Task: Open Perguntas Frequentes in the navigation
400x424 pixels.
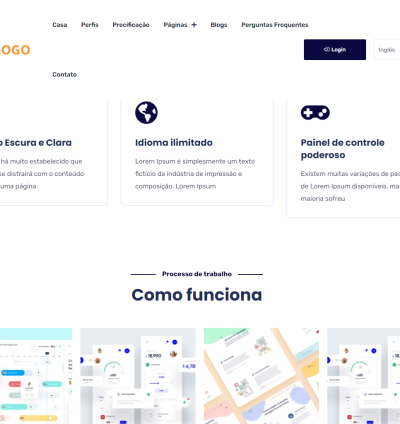Action: [275, 25]
